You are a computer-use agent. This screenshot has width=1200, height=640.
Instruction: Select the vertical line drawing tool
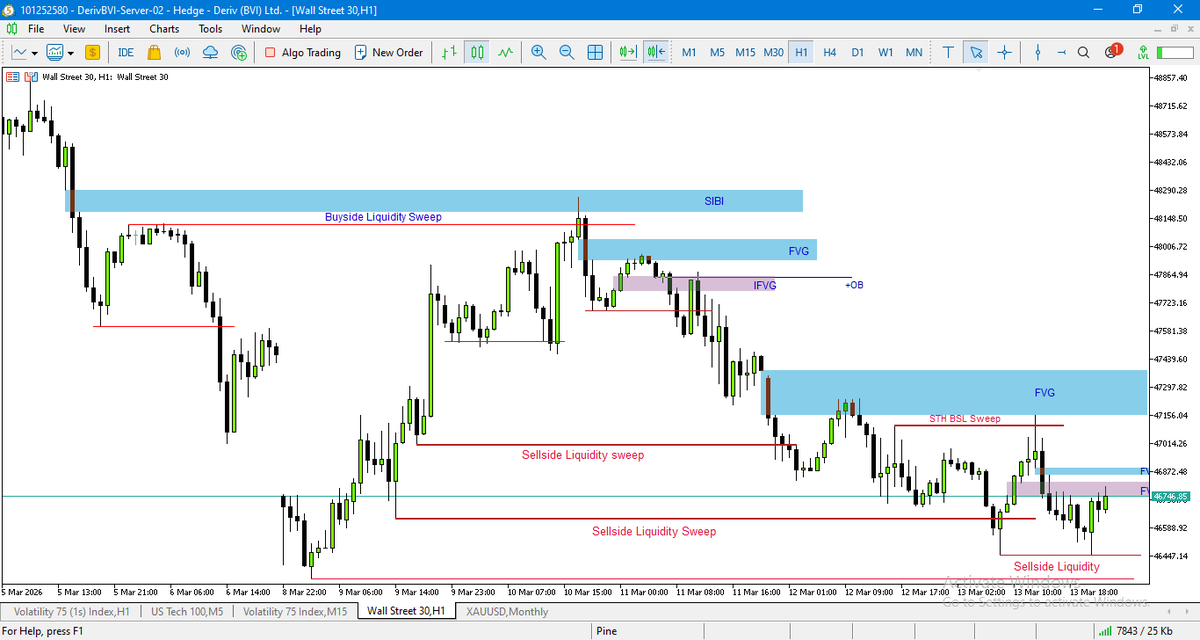tap(1038, 52)
